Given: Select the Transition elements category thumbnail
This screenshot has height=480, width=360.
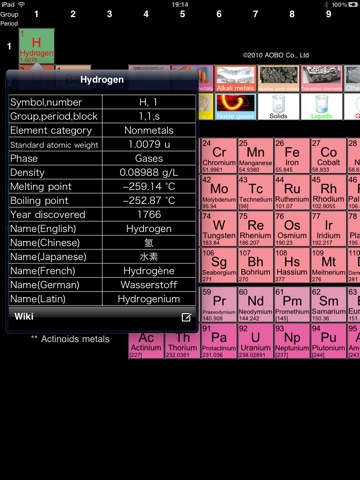Looking at the screenshot, I should 321,79.
